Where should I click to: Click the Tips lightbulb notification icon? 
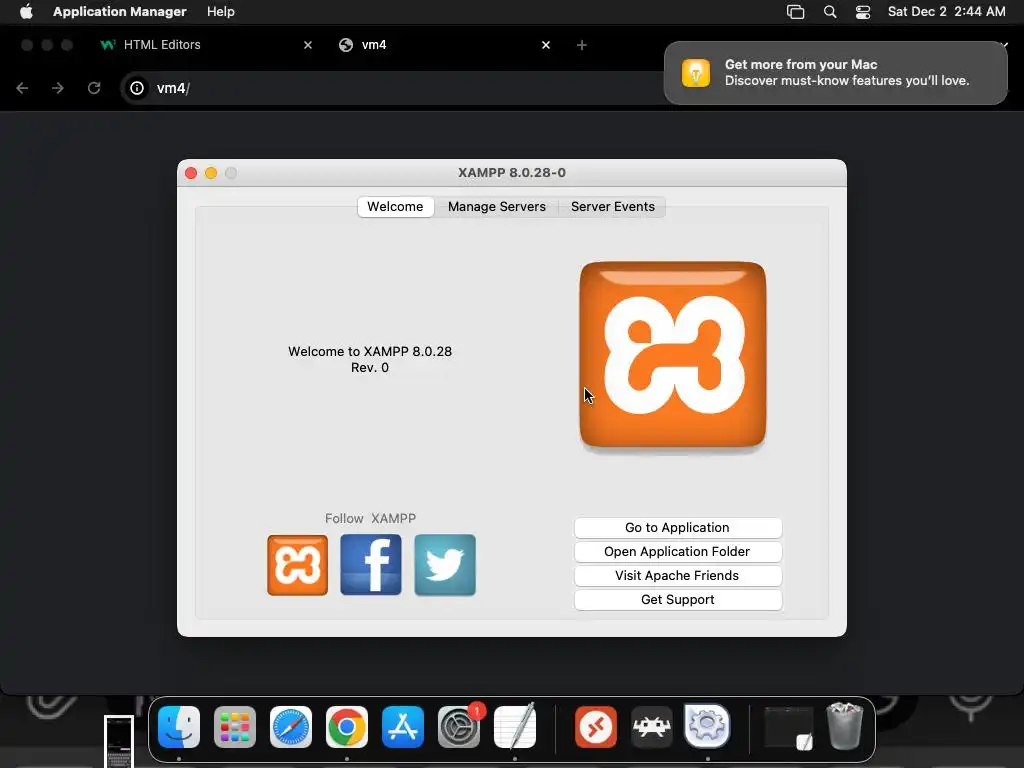tap(696, 72)
